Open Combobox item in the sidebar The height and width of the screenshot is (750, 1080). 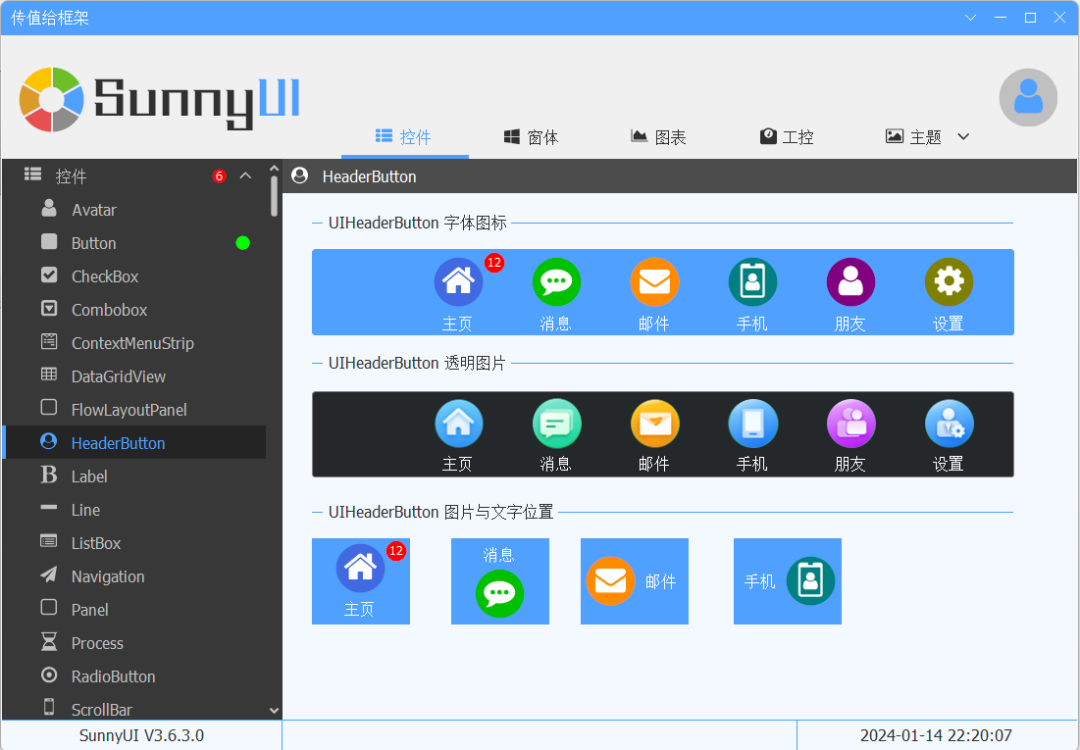[109, 310]
